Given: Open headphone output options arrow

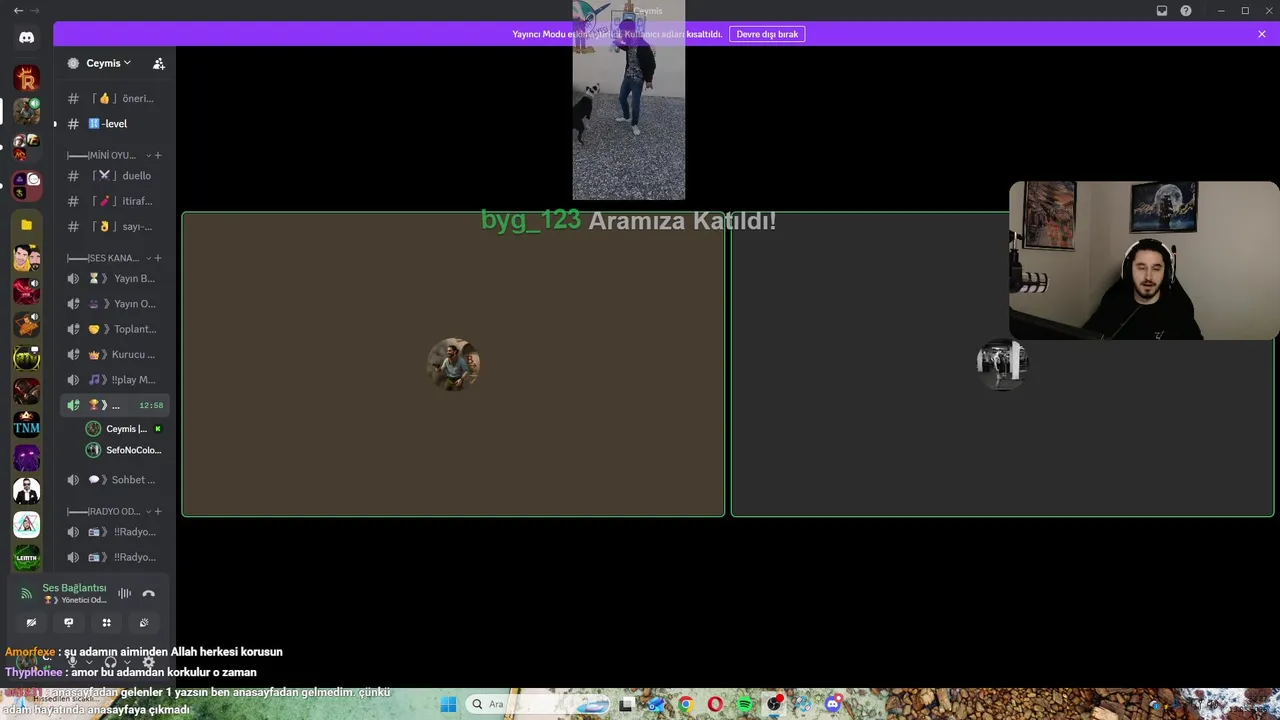Looking at the screenshot, I should click(x=127, y=661).
